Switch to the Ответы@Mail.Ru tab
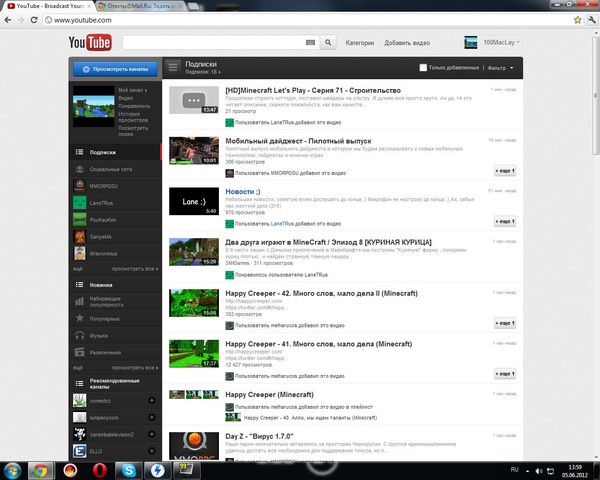 (x=140, y=6)
